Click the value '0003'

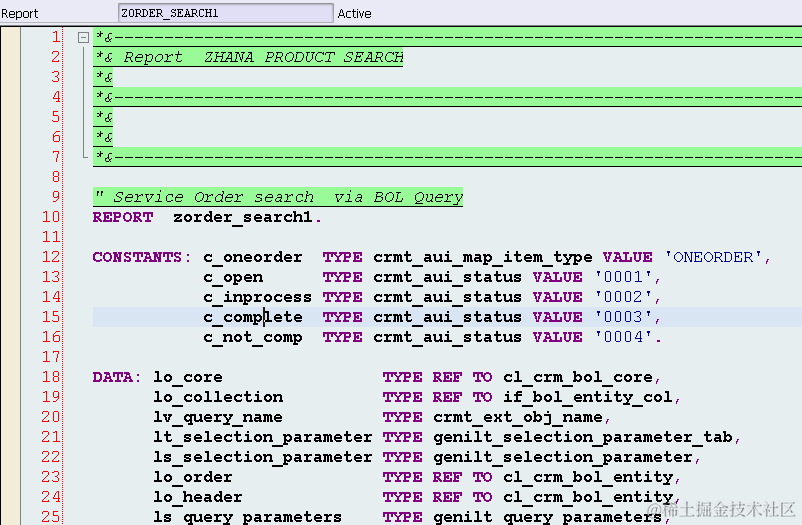point(623,317)
